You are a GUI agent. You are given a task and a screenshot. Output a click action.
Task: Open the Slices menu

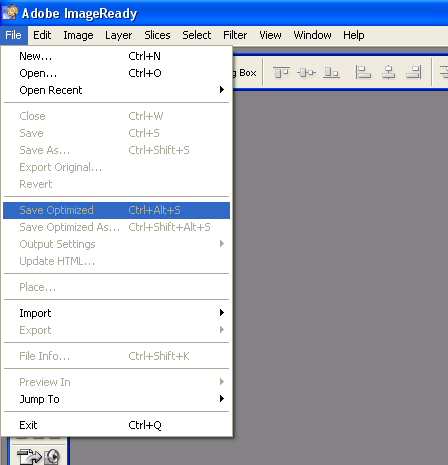click(x=157, y=35)
